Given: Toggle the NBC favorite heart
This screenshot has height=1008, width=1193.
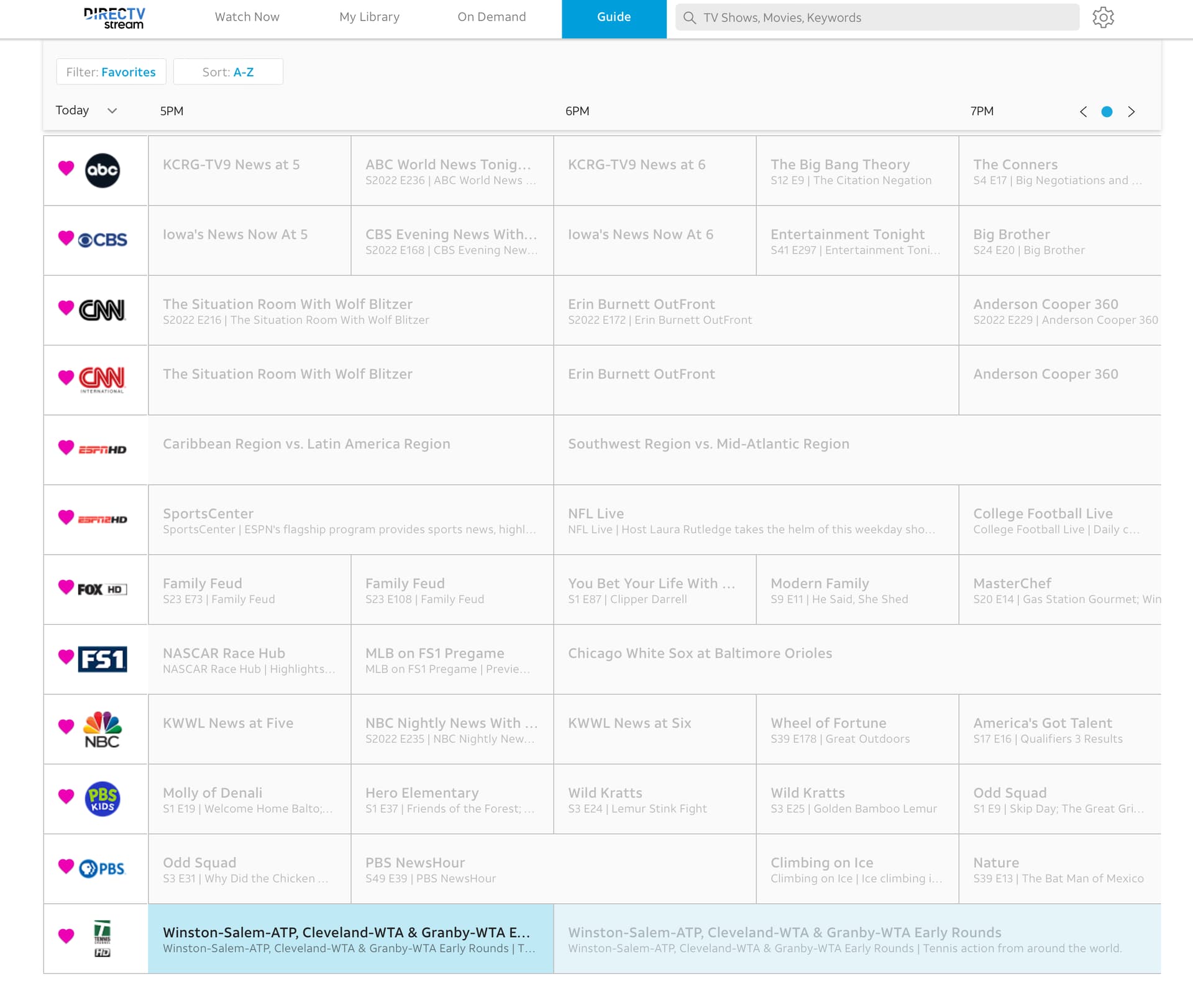Looking at the screenshot, I should click(66, 726).
